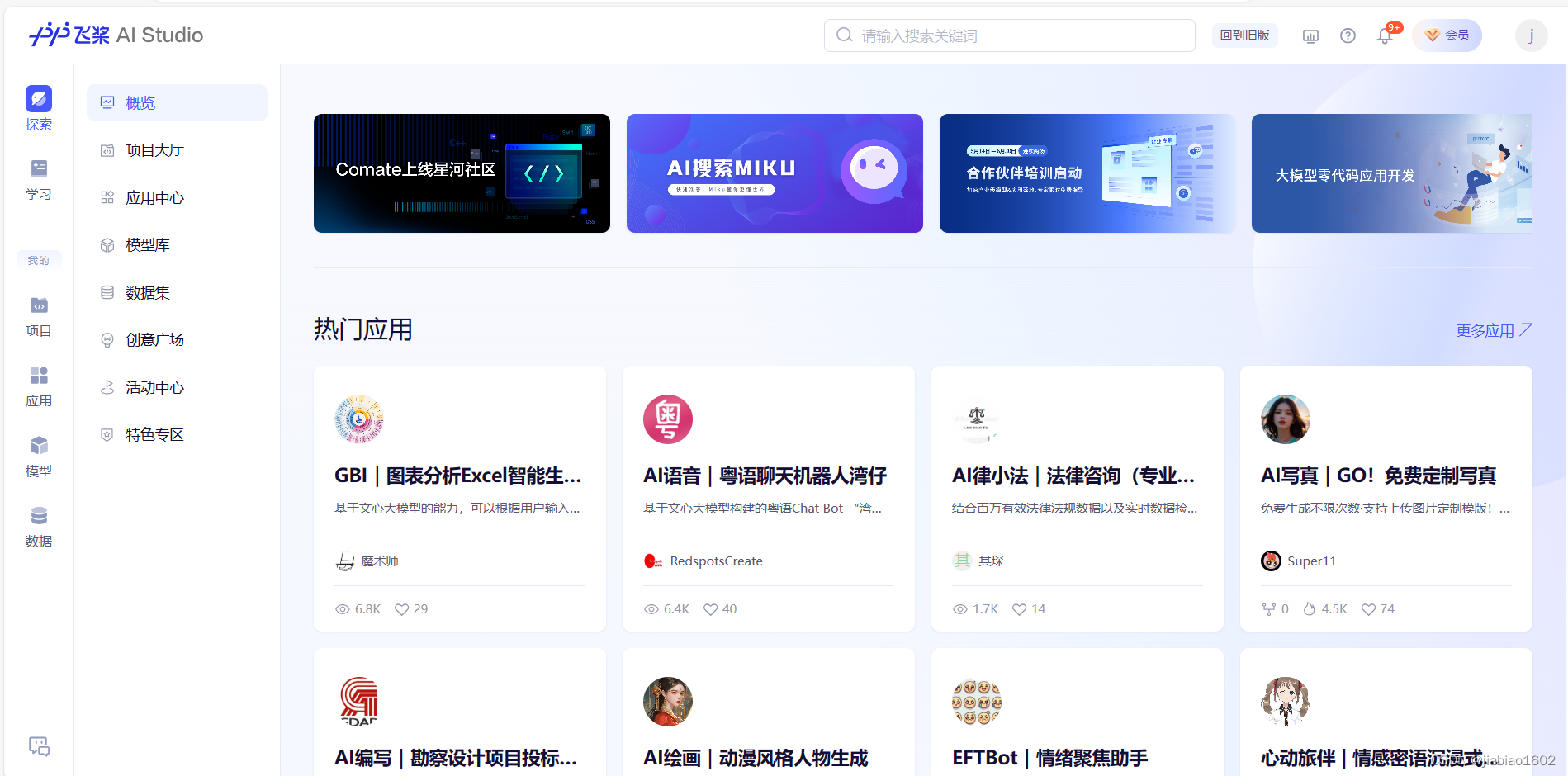
Task: Click the monitor icon in top bar
Action: [x=1310, y=35]
